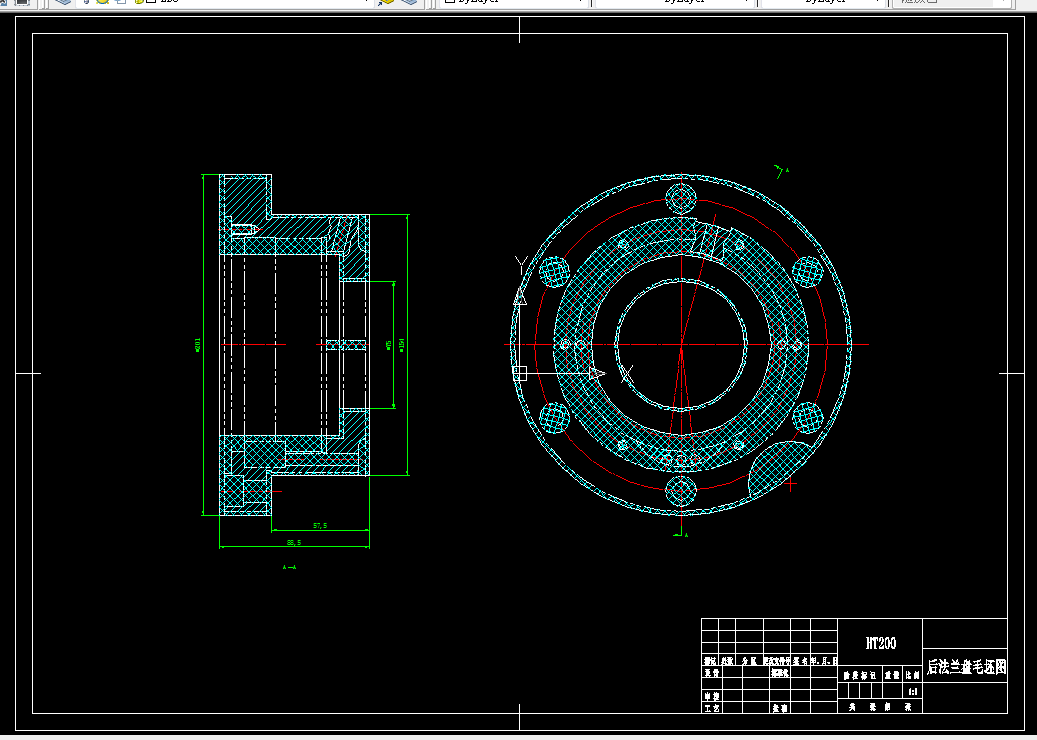Select section cut marker A below flange view

click(686, 535)
